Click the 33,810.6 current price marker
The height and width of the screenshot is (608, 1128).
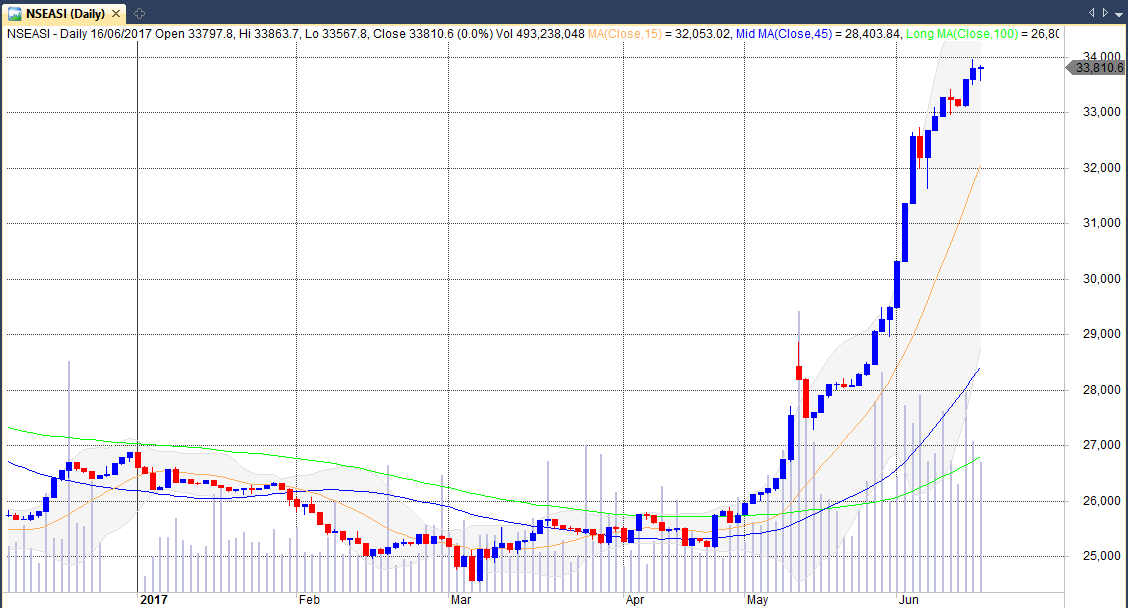[1096, 68]
